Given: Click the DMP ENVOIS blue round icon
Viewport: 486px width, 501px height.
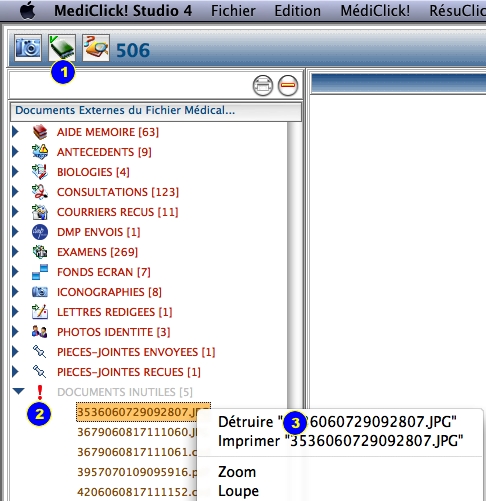Looking at the screenshot, I should click(40, 232).
